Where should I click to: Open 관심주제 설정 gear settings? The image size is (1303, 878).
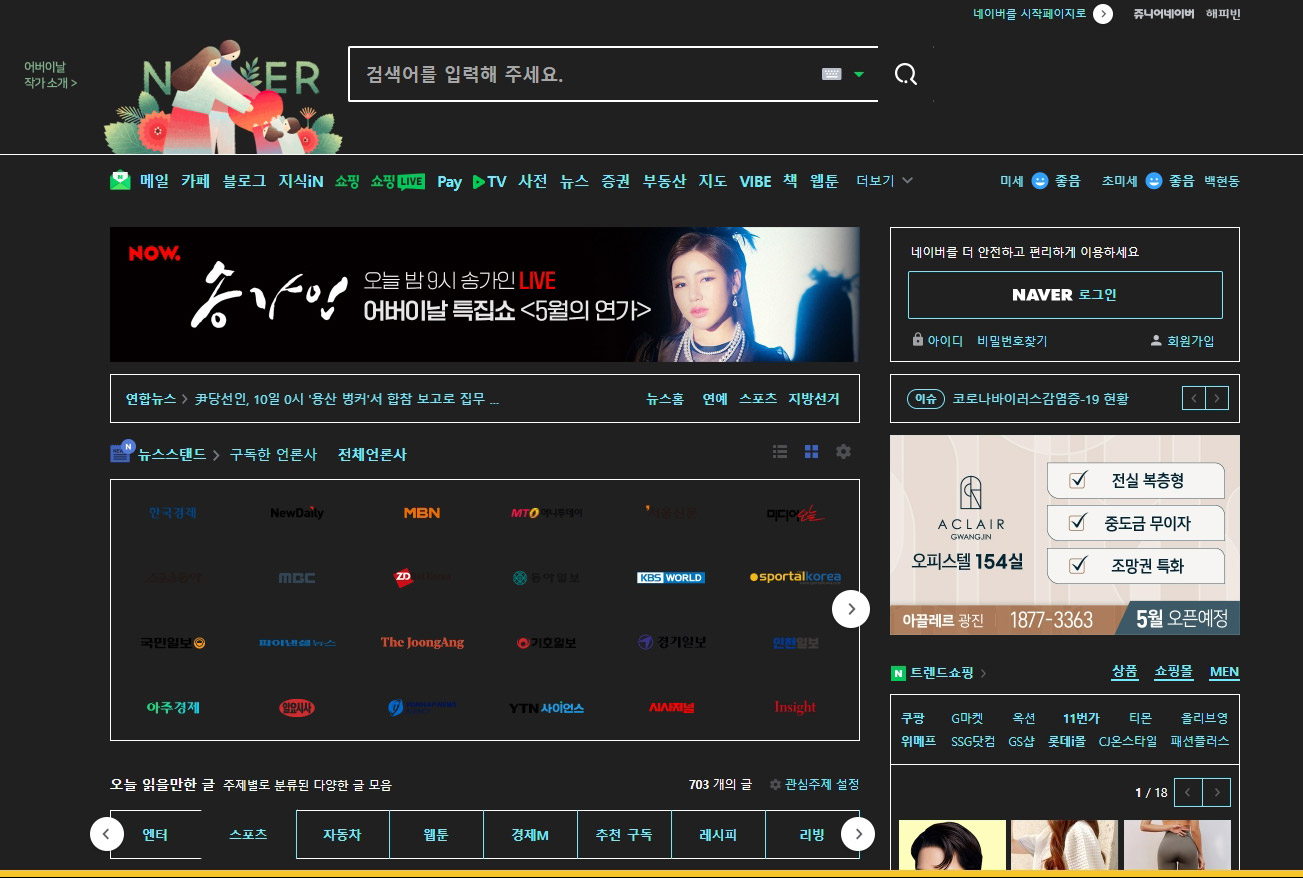click(814, 785)
